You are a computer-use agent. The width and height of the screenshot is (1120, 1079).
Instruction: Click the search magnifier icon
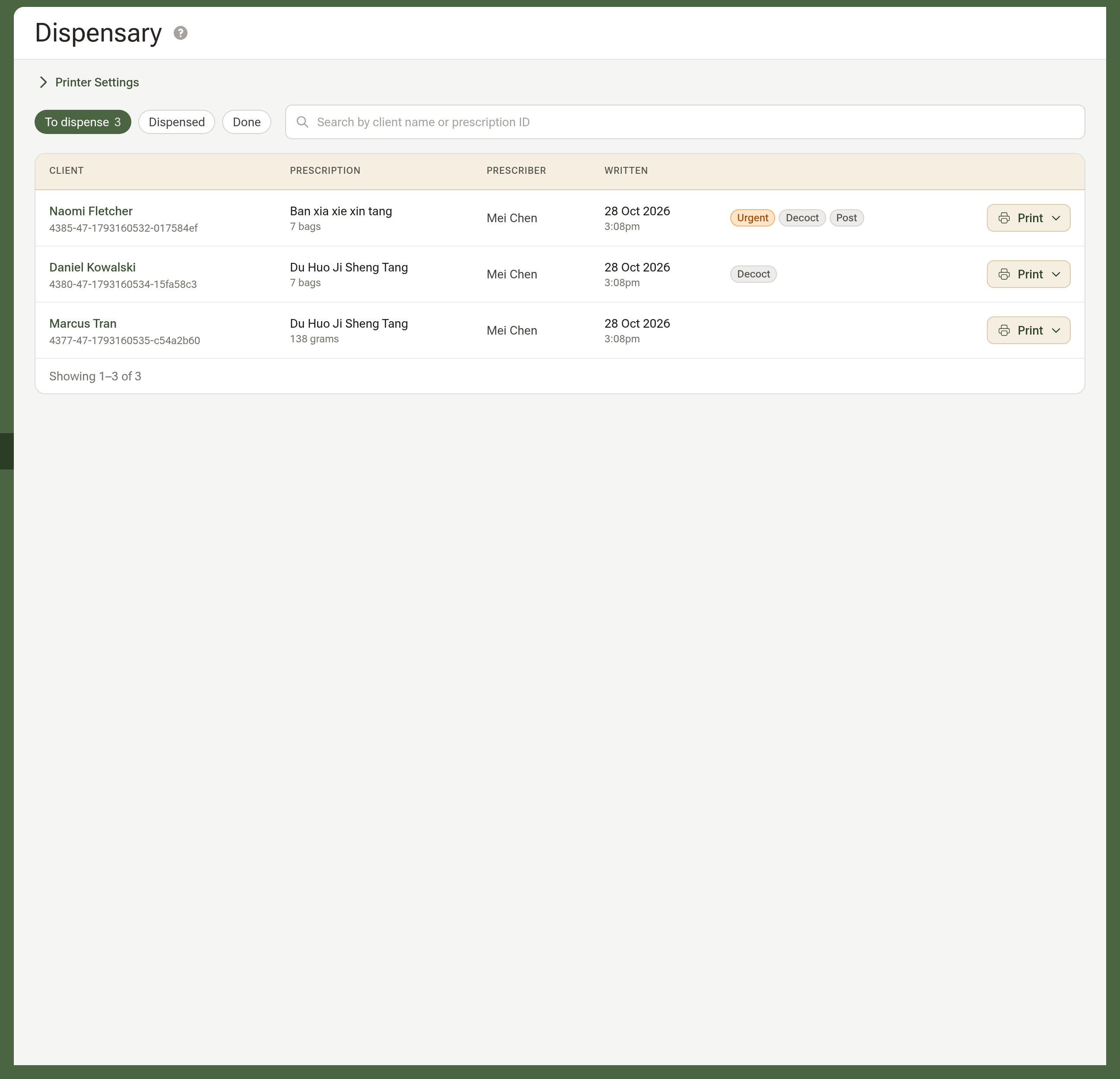coord(302,122)
